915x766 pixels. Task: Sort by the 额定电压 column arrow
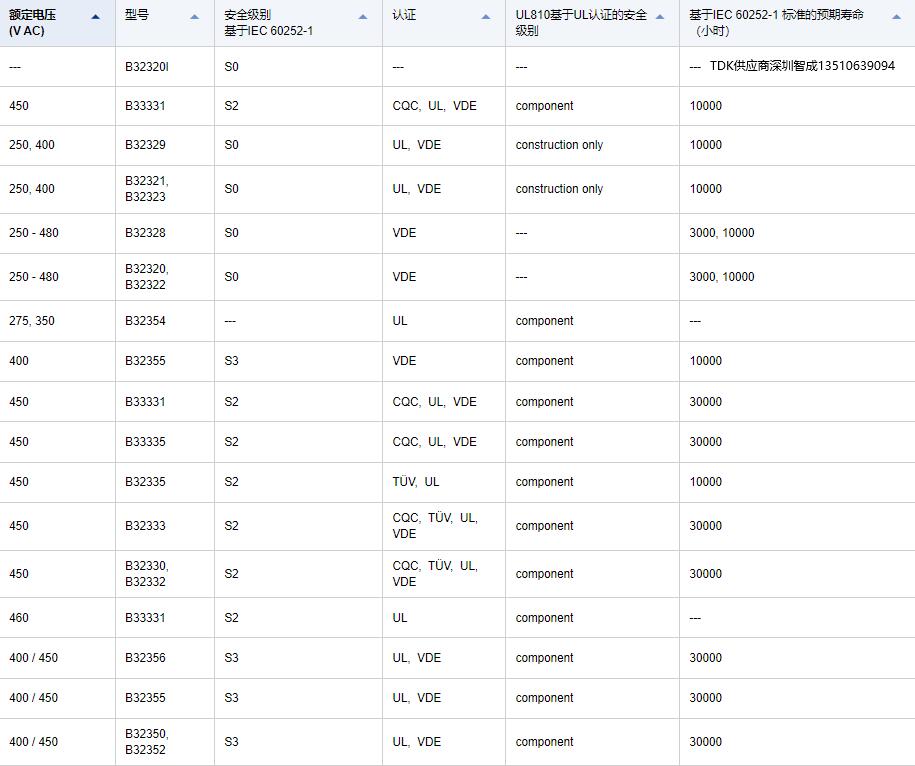96,17
